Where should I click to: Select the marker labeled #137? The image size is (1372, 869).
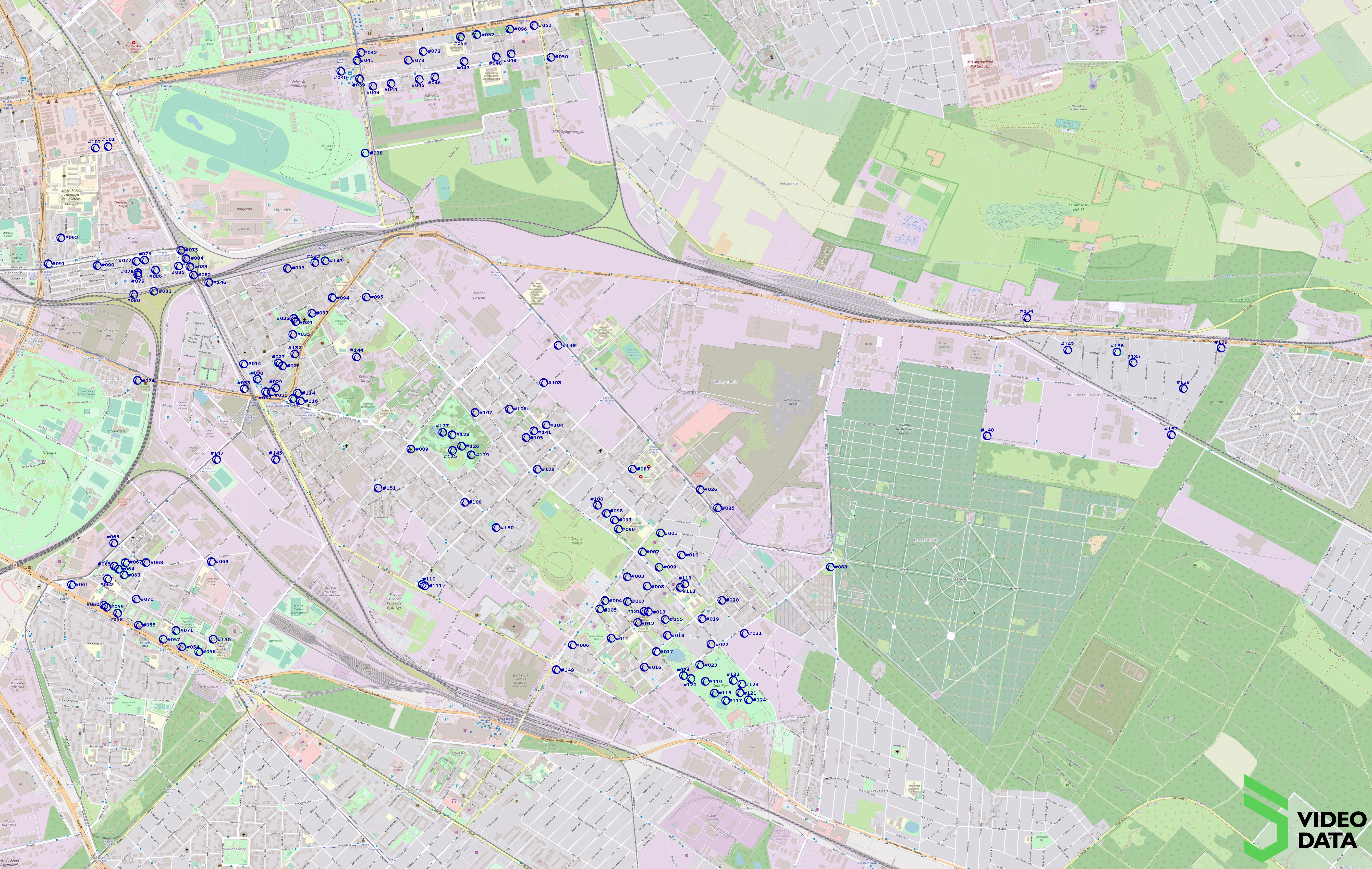(x=1171, y=435)
